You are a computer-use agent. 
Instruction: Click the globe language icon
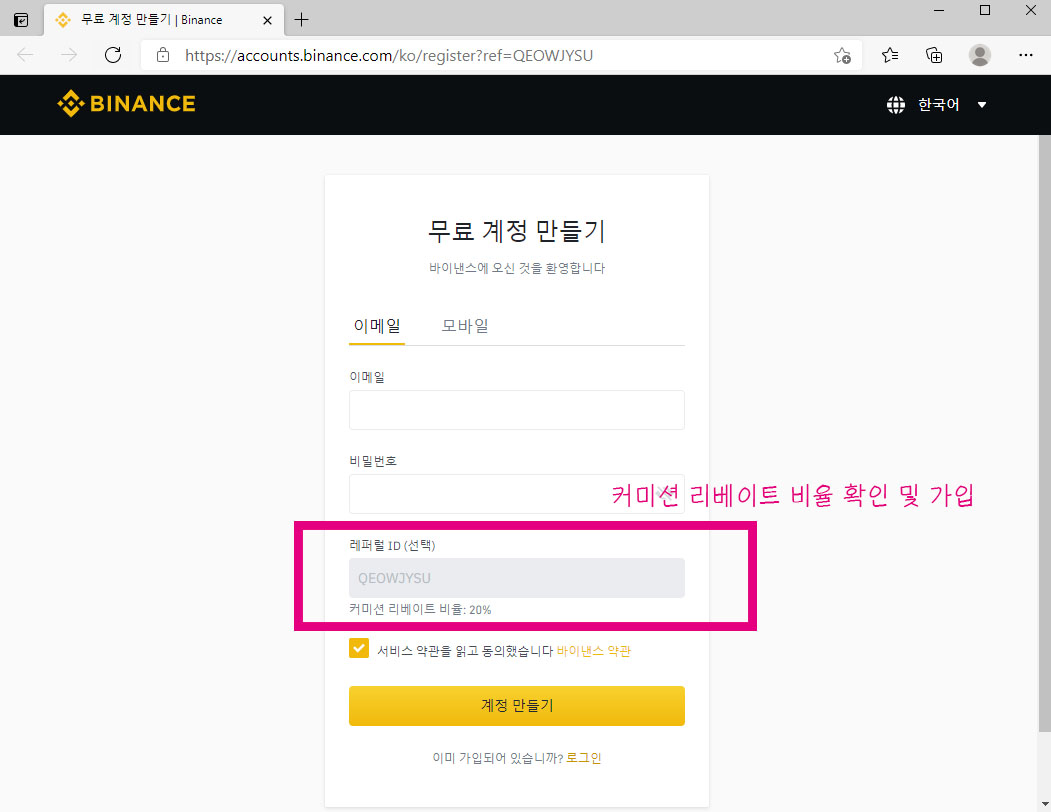895,104
